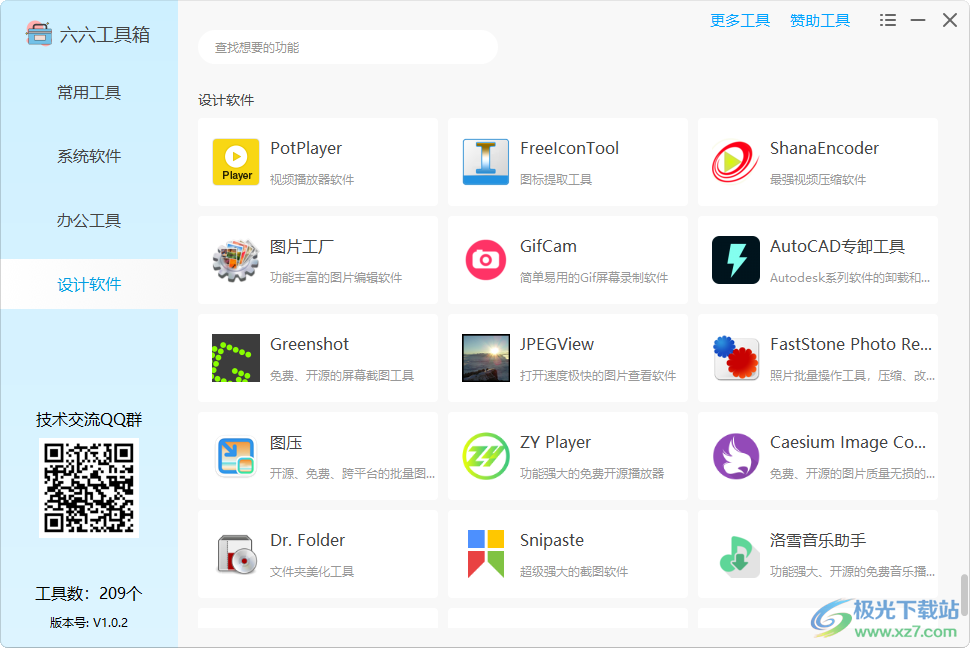Open the list menu icon in title bar
This screenshot has height=648, width=970.
(888, 20)
